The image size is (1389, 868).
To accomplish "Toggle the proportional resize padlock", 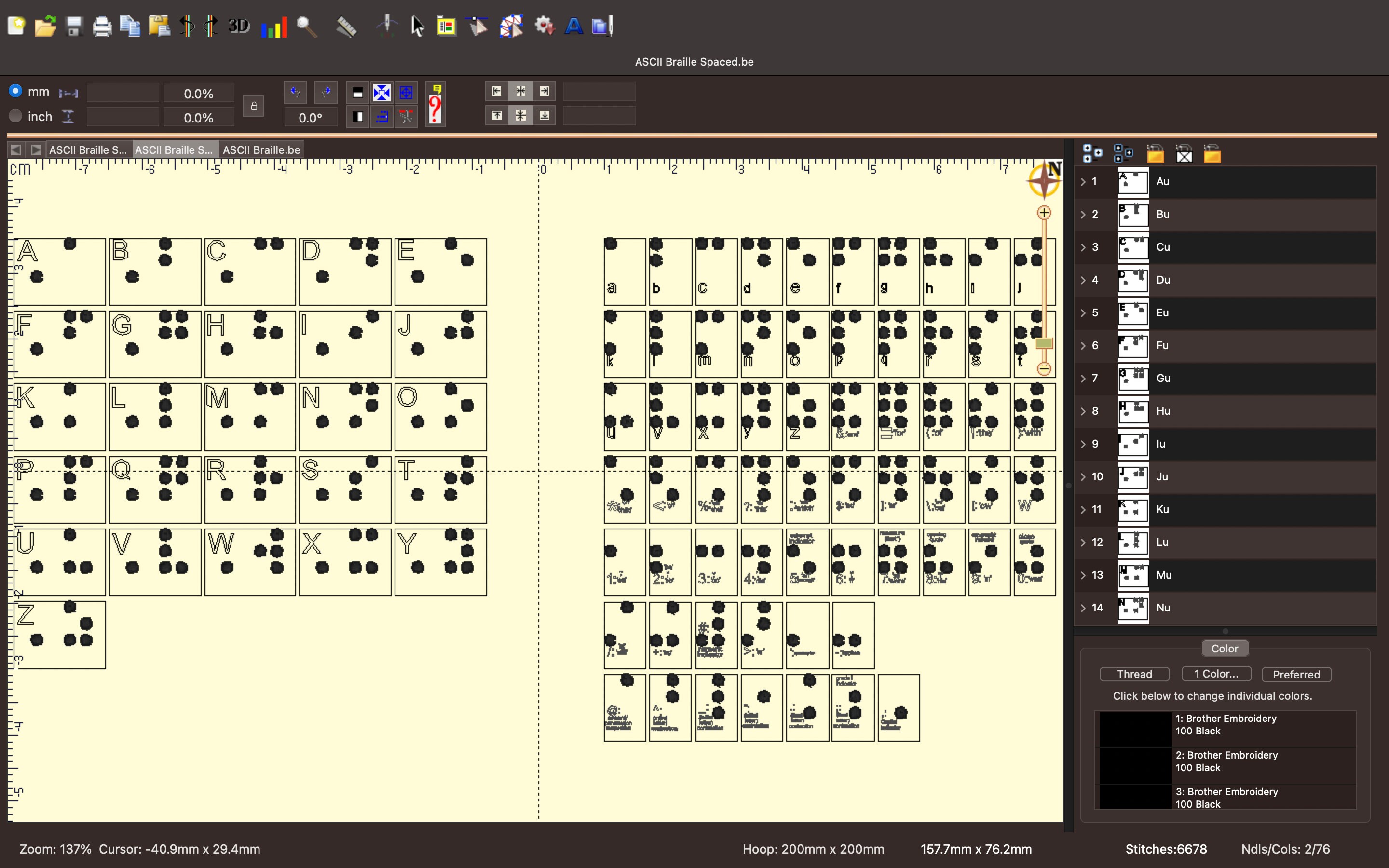I will pyautogui.click(x=253, y=106).
